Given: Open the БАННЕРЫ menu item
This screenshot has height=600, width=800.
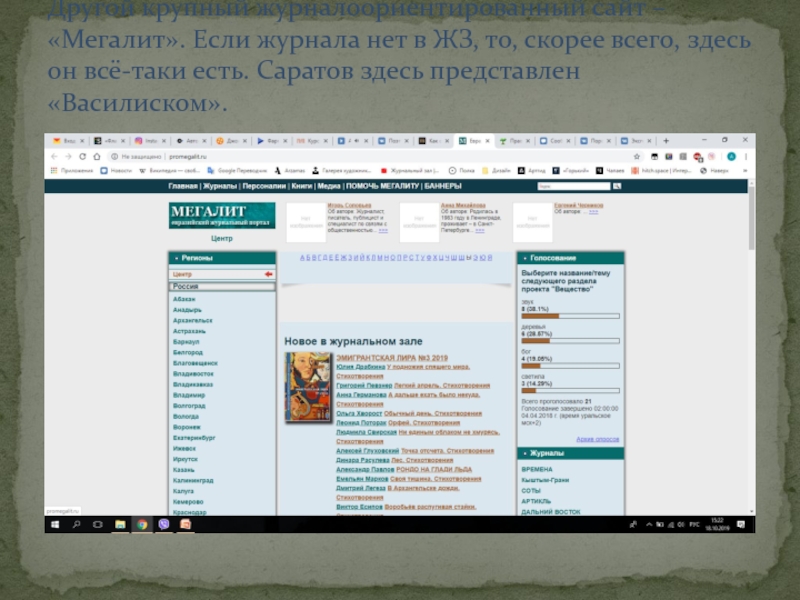Looking at the screenshot, I should pyautogui.click(x=443, y=186).
